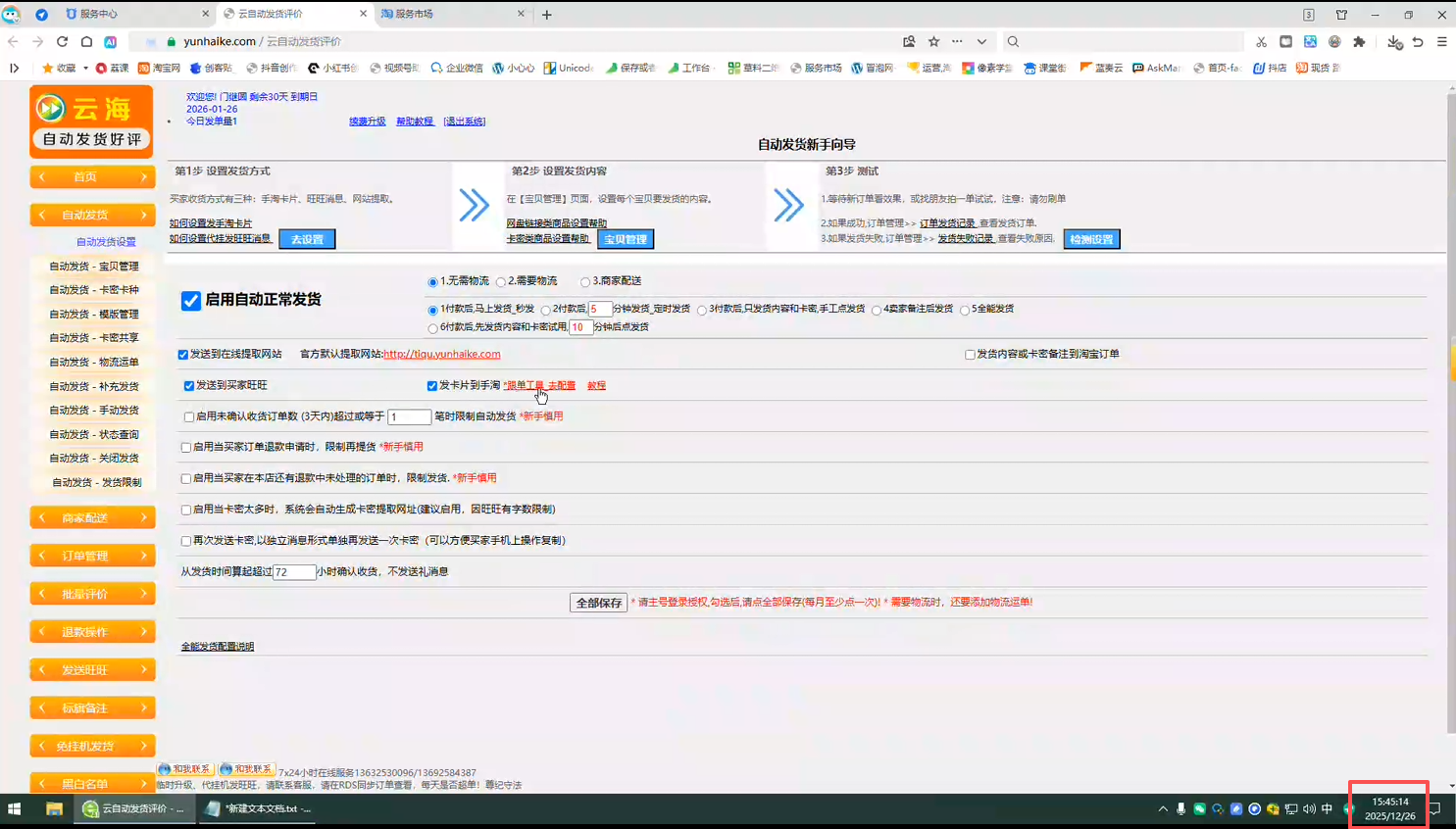
Task: Click the Windows Start button
Action: pos(15,808)
